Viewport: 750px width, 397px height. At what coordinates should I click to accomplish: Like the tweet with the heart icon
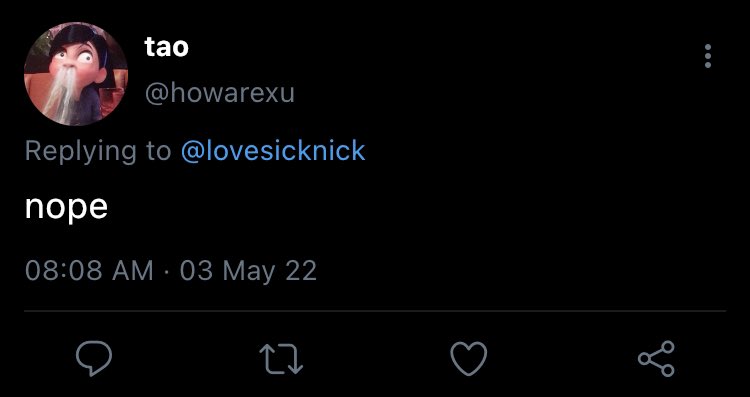click(469, 359)
